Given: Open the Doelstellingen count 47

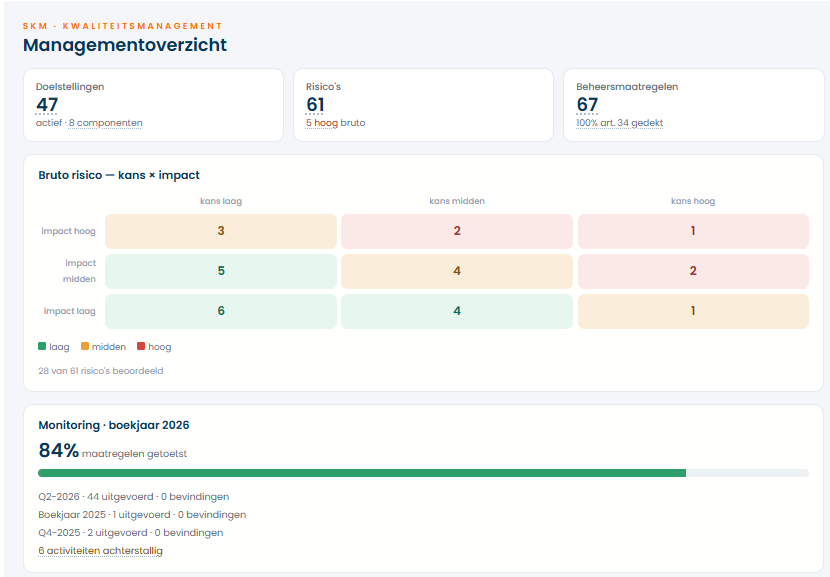Looking at the screenshot, I should 47,105.
